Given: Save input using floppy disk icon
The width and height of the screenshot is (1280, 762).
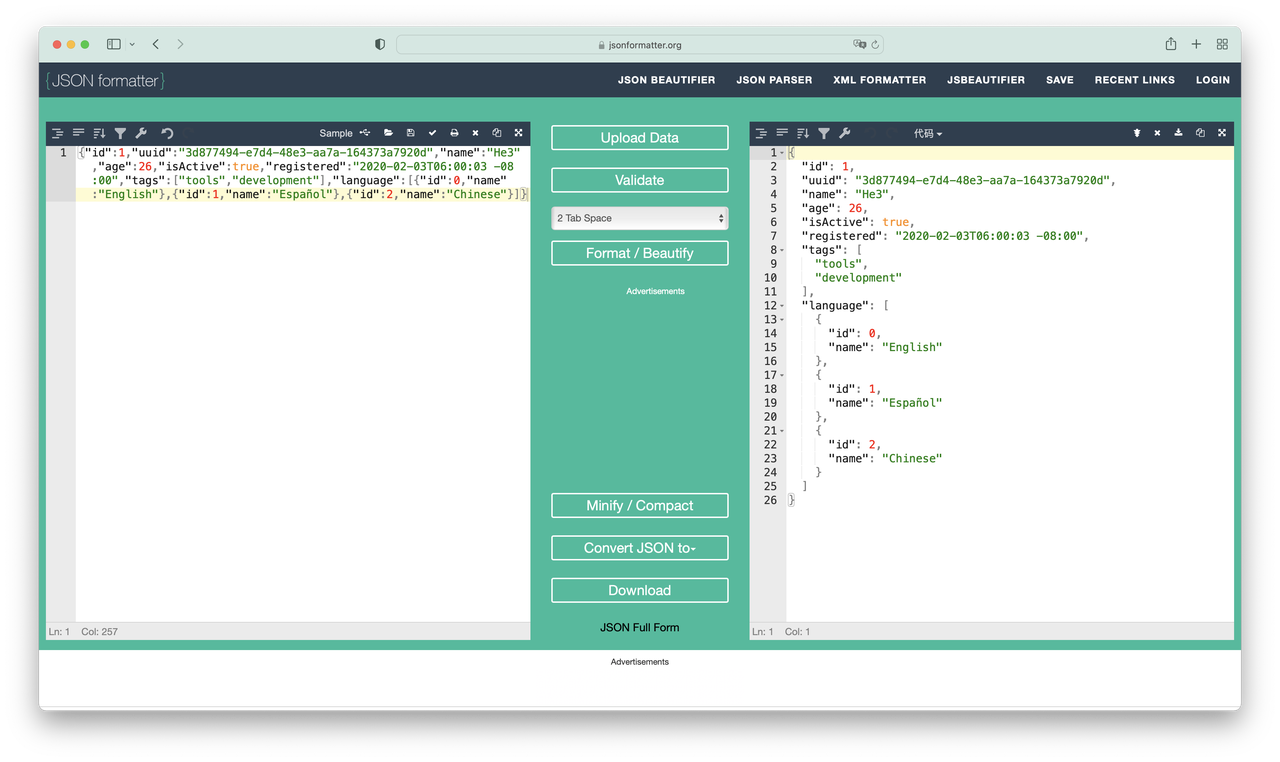Looking at the screenshot, I should [x=410, y=133].
